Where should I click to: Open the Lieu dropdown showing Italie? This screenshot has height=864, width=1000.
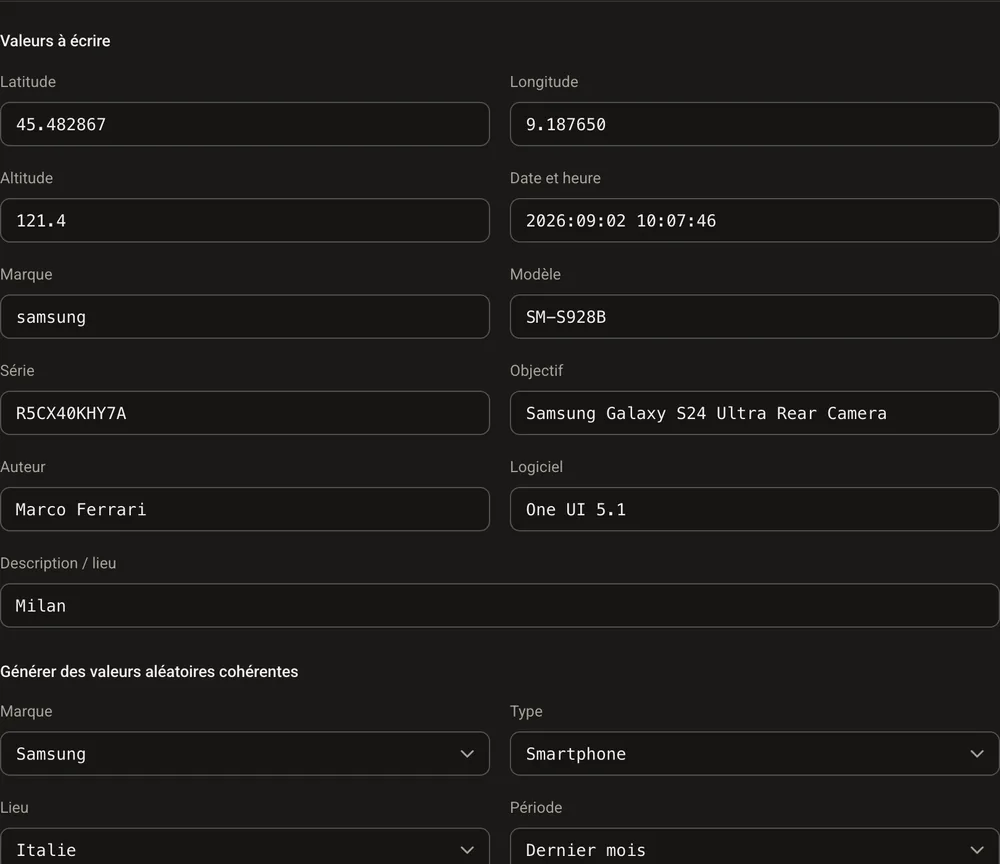(x=245, y=848)
